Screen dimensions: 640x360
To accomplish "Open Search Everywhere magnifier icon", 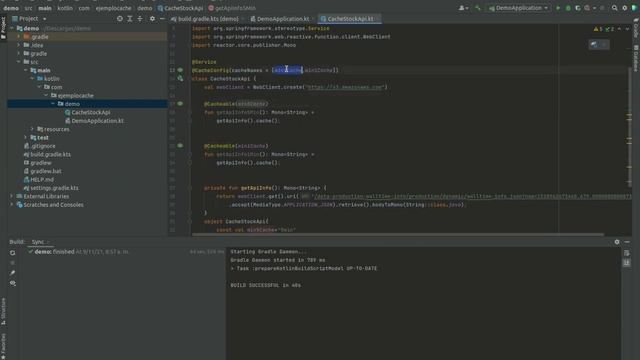I will (614, 8).
